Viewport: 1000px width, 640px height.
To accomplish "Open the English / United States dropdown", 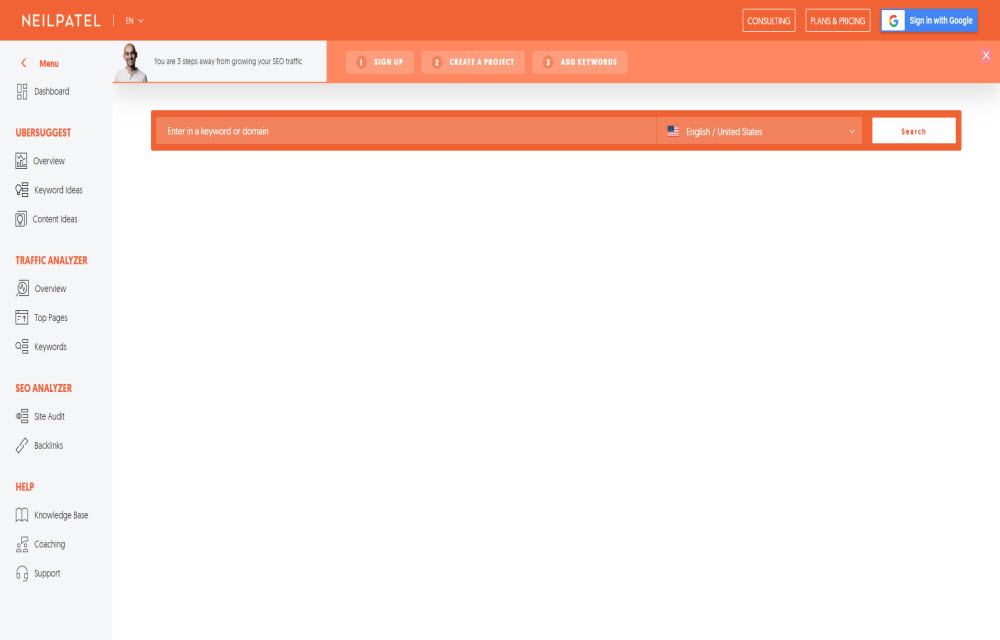I will point(760,131).
